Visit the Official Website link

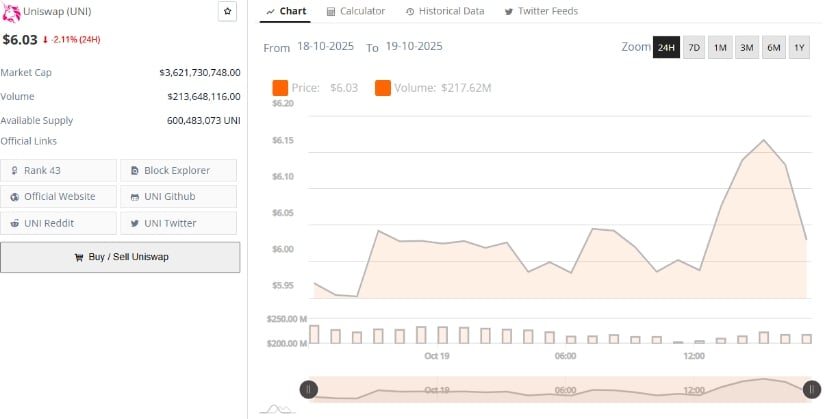(x=59, y=197)
